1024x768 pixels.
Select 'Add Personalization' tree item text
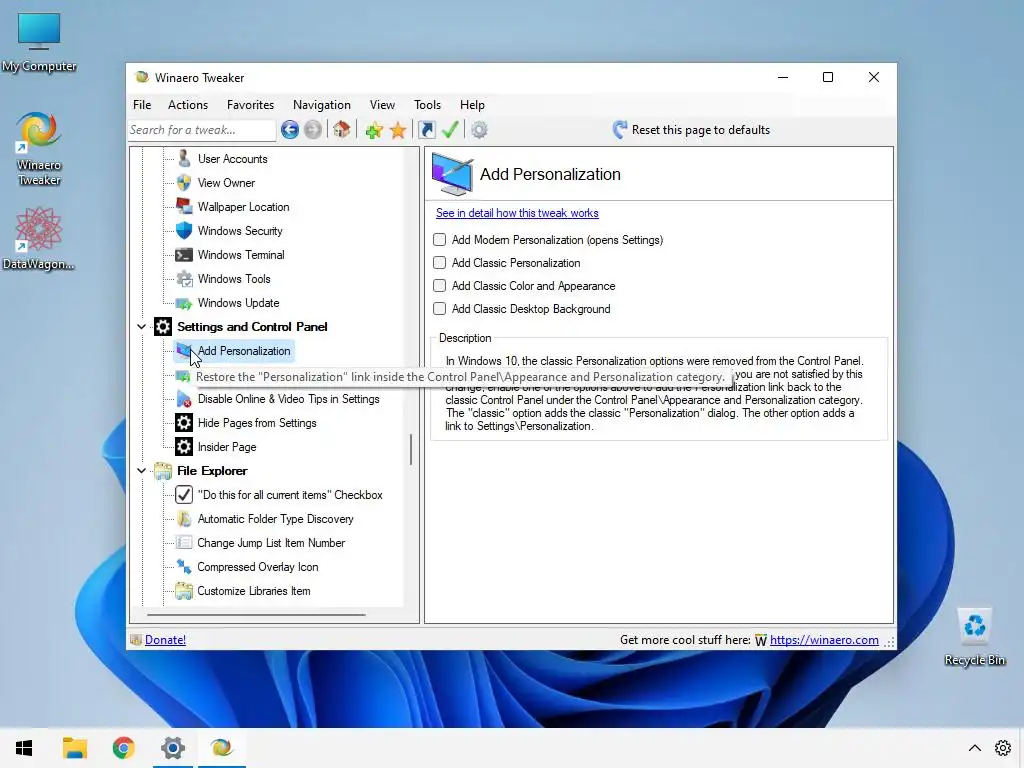[244, 351]
